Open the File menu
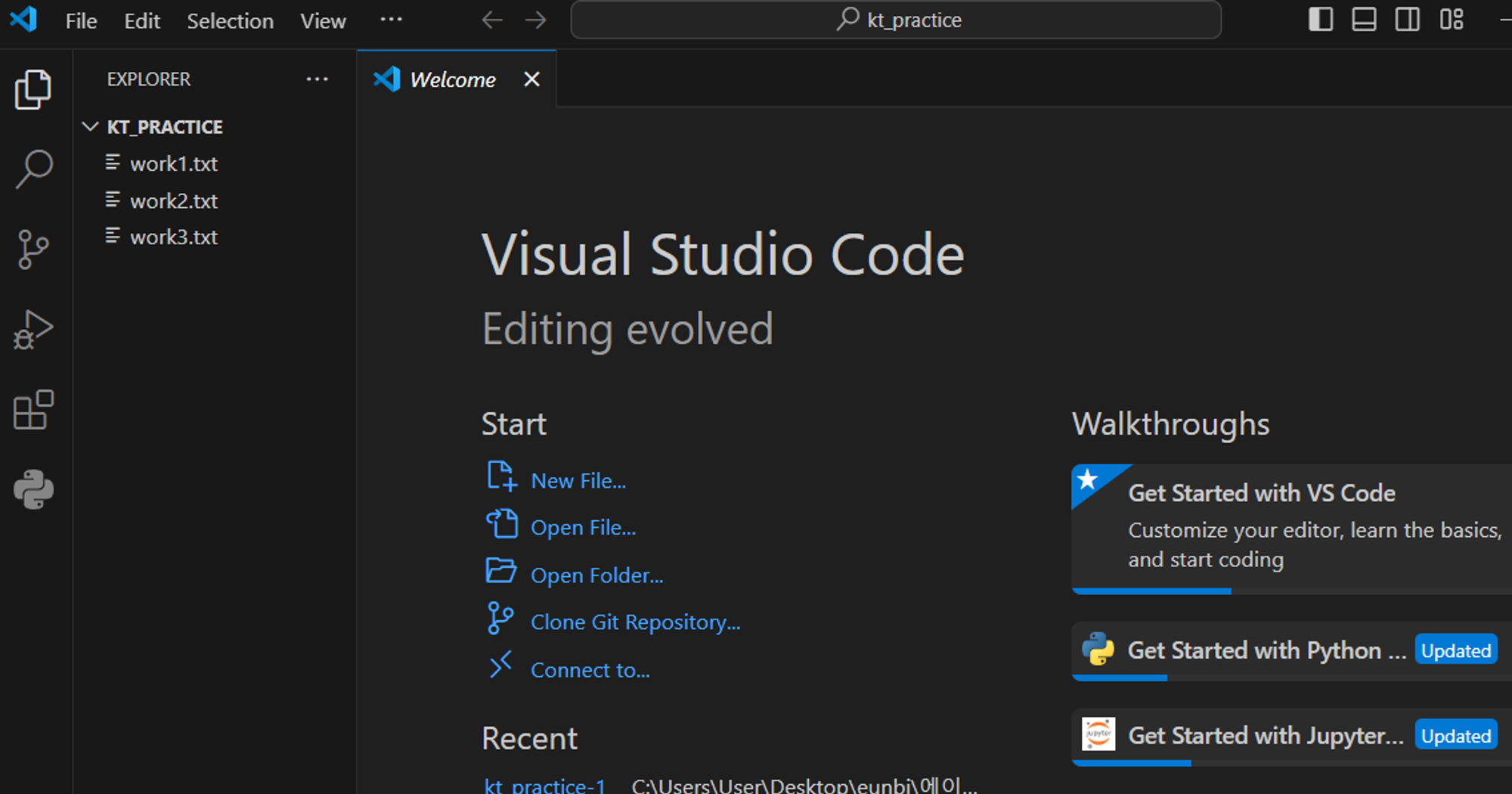 tap(81, 20)
